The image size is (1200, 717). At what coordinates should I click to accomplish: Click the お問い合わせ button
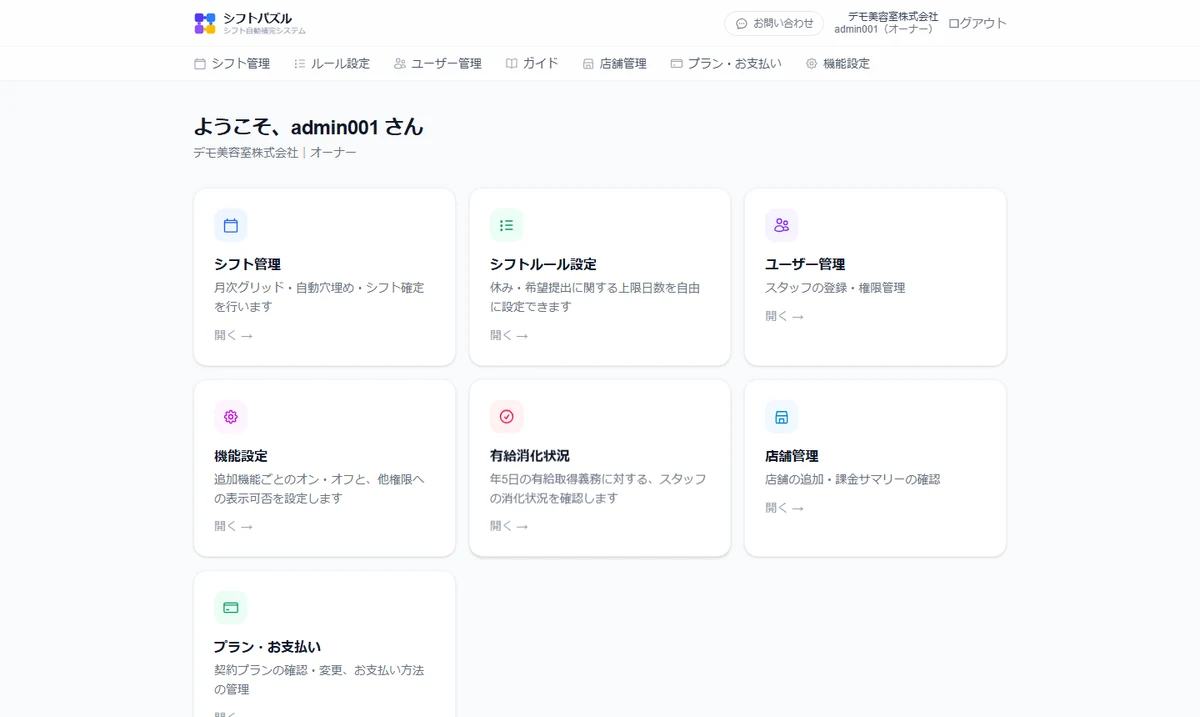pos(774,23)
